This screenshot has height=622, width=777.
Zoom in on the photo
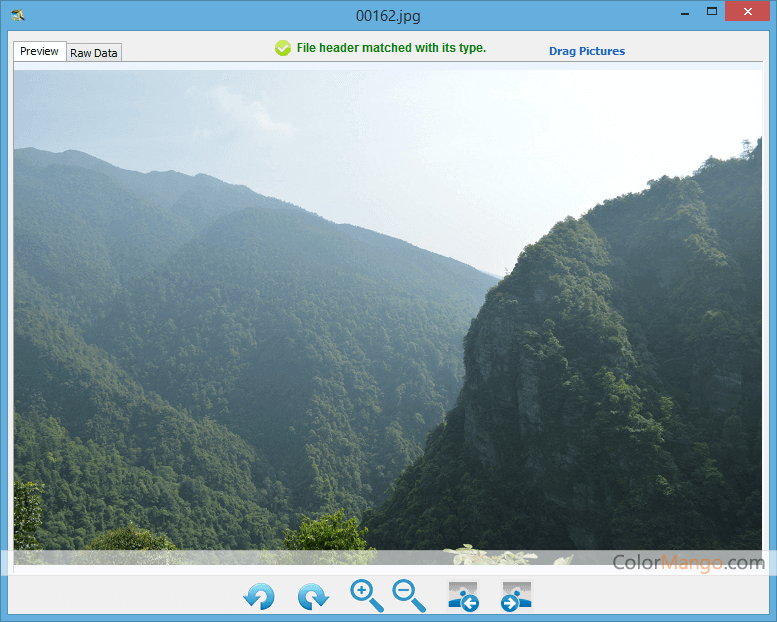click(x=366, y=596)
